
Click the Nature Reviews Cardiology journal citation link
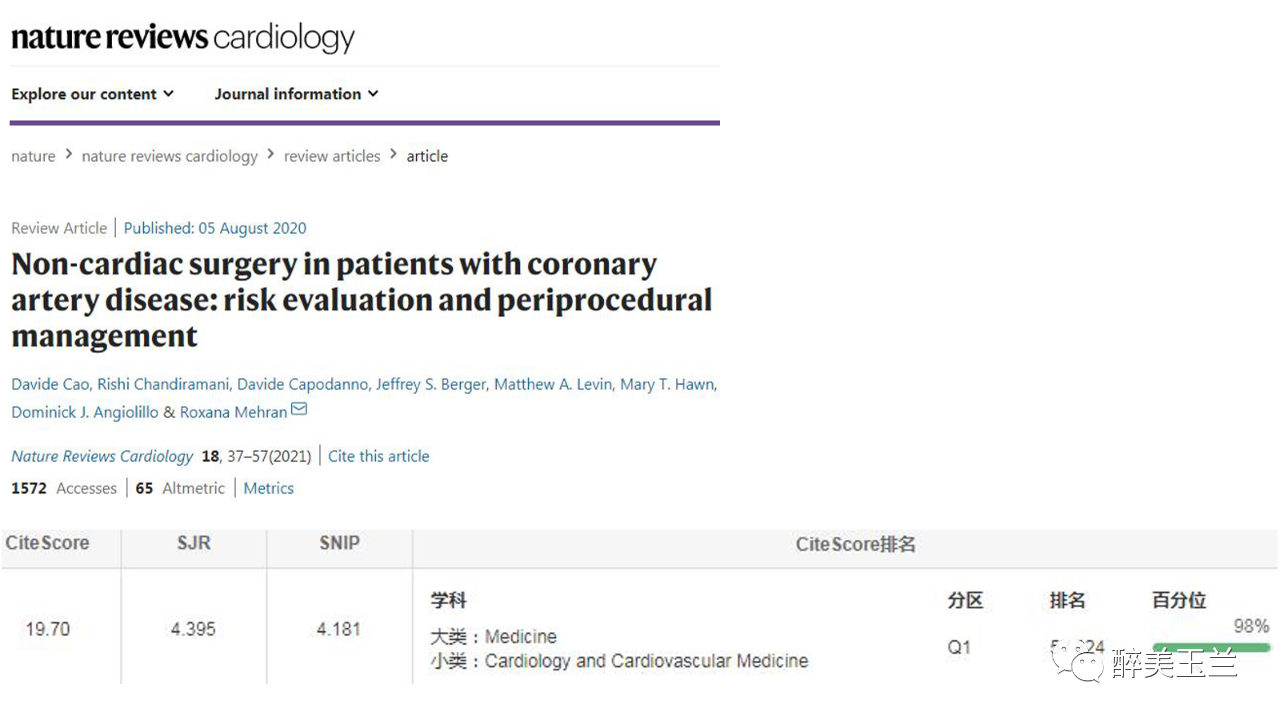tap(102, 456)
